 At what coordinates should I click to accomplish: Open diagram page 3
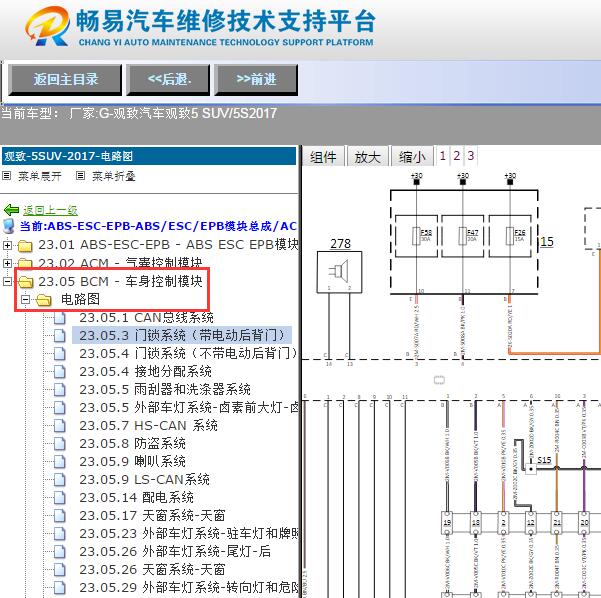click(x=471, y=156)
